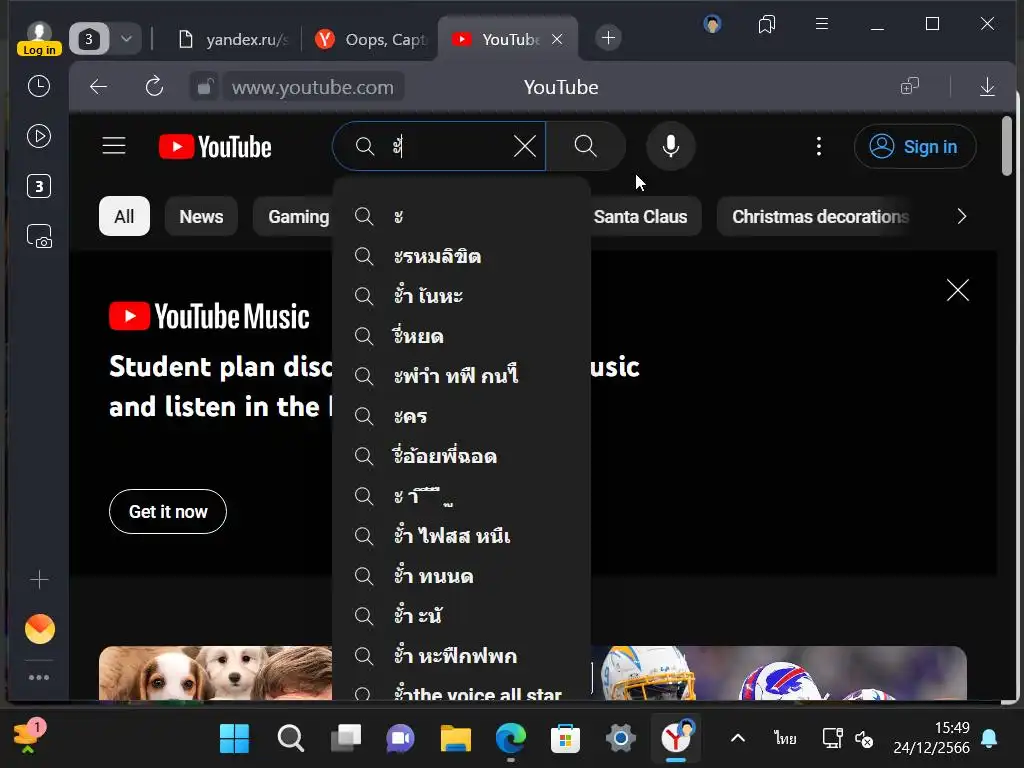Open the tab counter icon in left sidebar
Viewport: 1024px width, 768px height.
39,186
